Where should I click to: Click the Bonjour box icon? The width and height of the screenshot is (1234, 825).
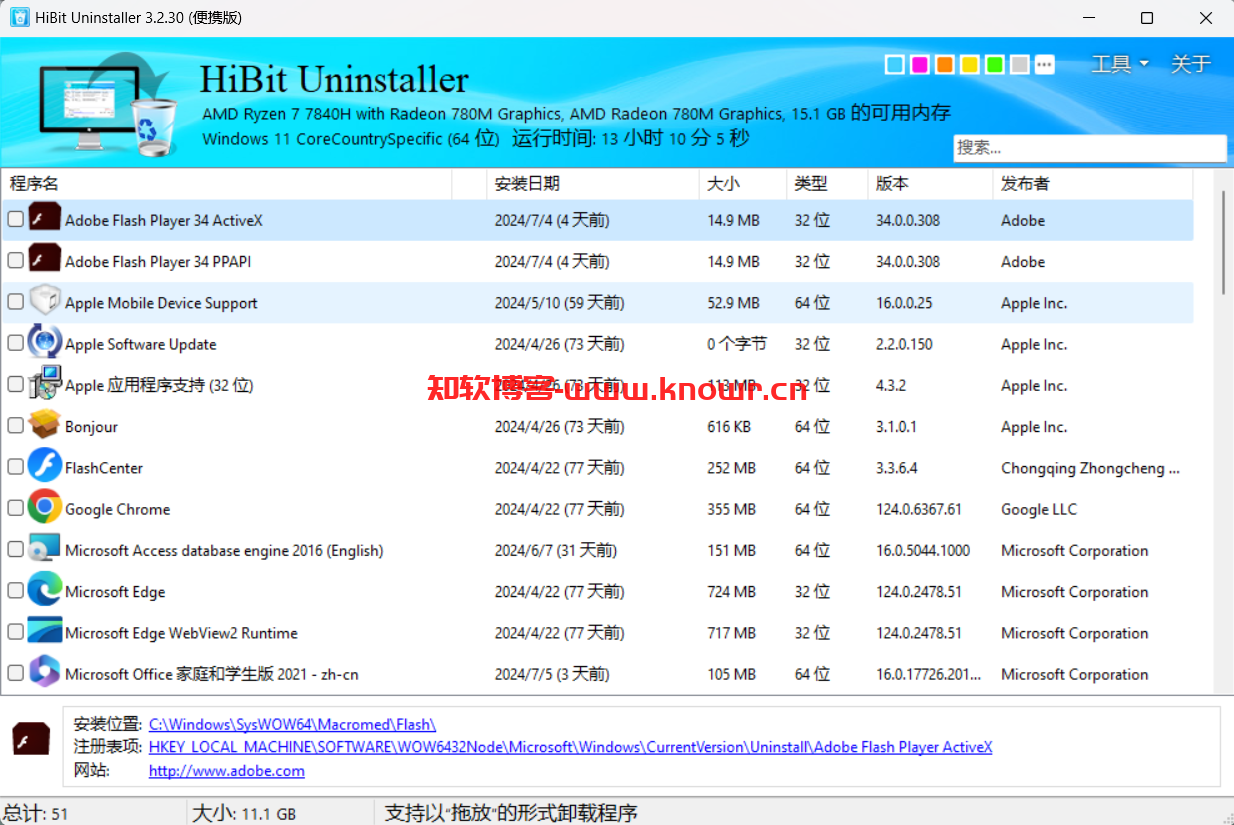(45, 425)
